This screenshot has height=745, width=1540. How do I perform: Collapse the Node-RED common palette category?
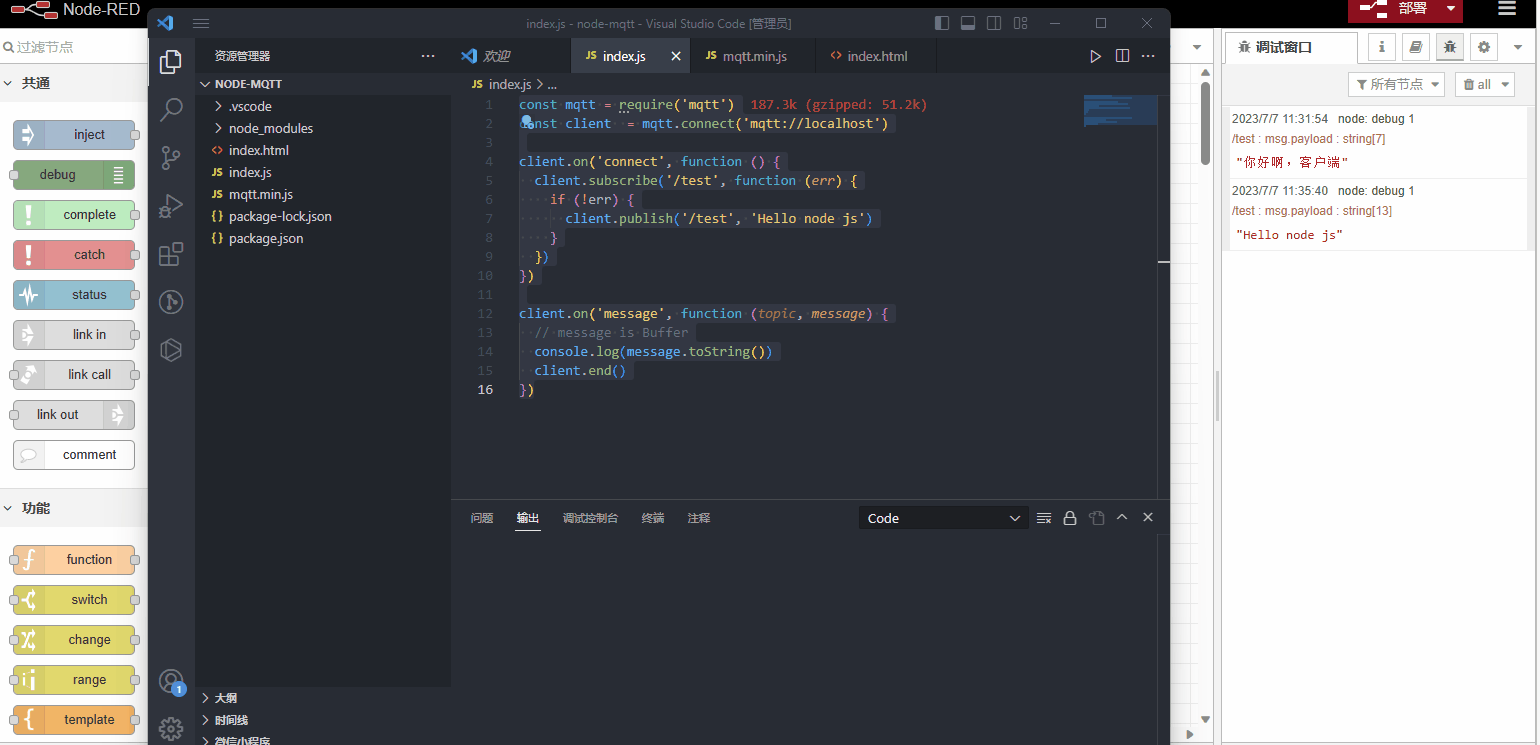click(74, 83)
